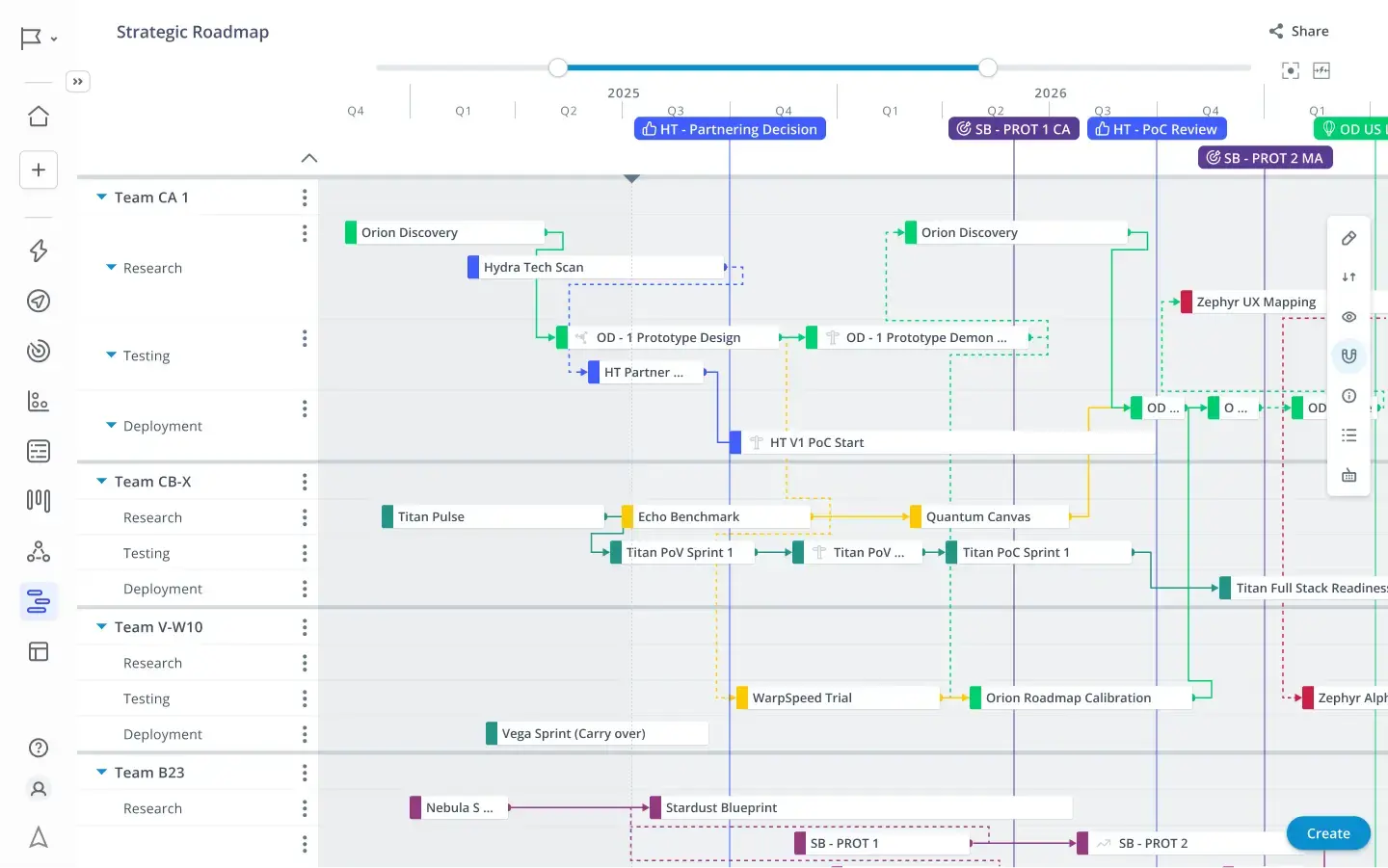Open the lightning bolt sidebar icon
1388x868 pixels.
tap(39, 250)
